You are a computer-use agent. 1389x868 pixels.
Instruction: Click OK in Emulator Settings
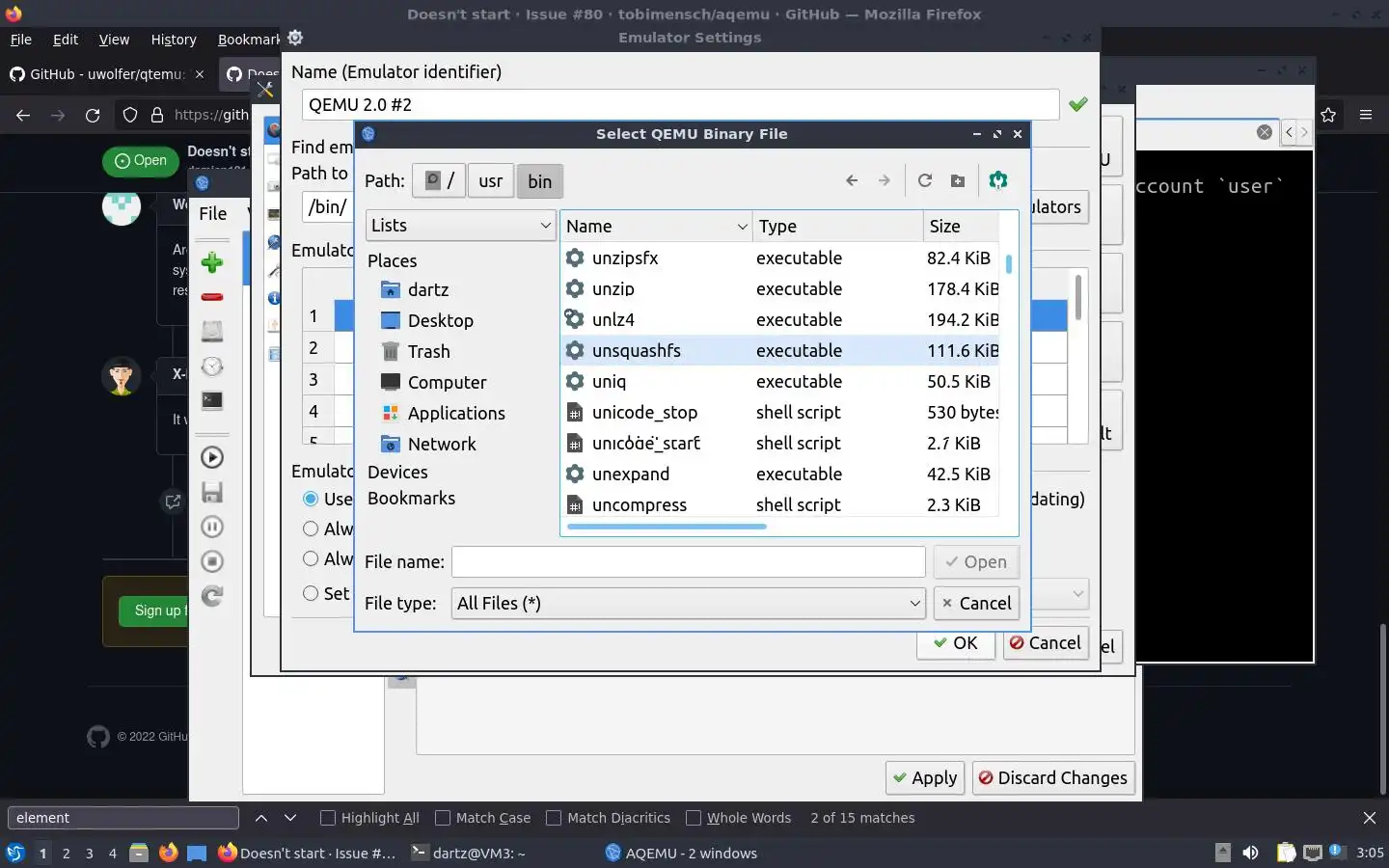[955, 643]
